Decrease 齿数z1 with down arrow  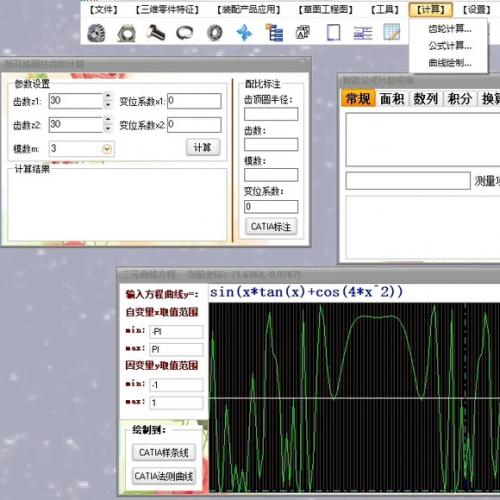[x=108, y=105]
